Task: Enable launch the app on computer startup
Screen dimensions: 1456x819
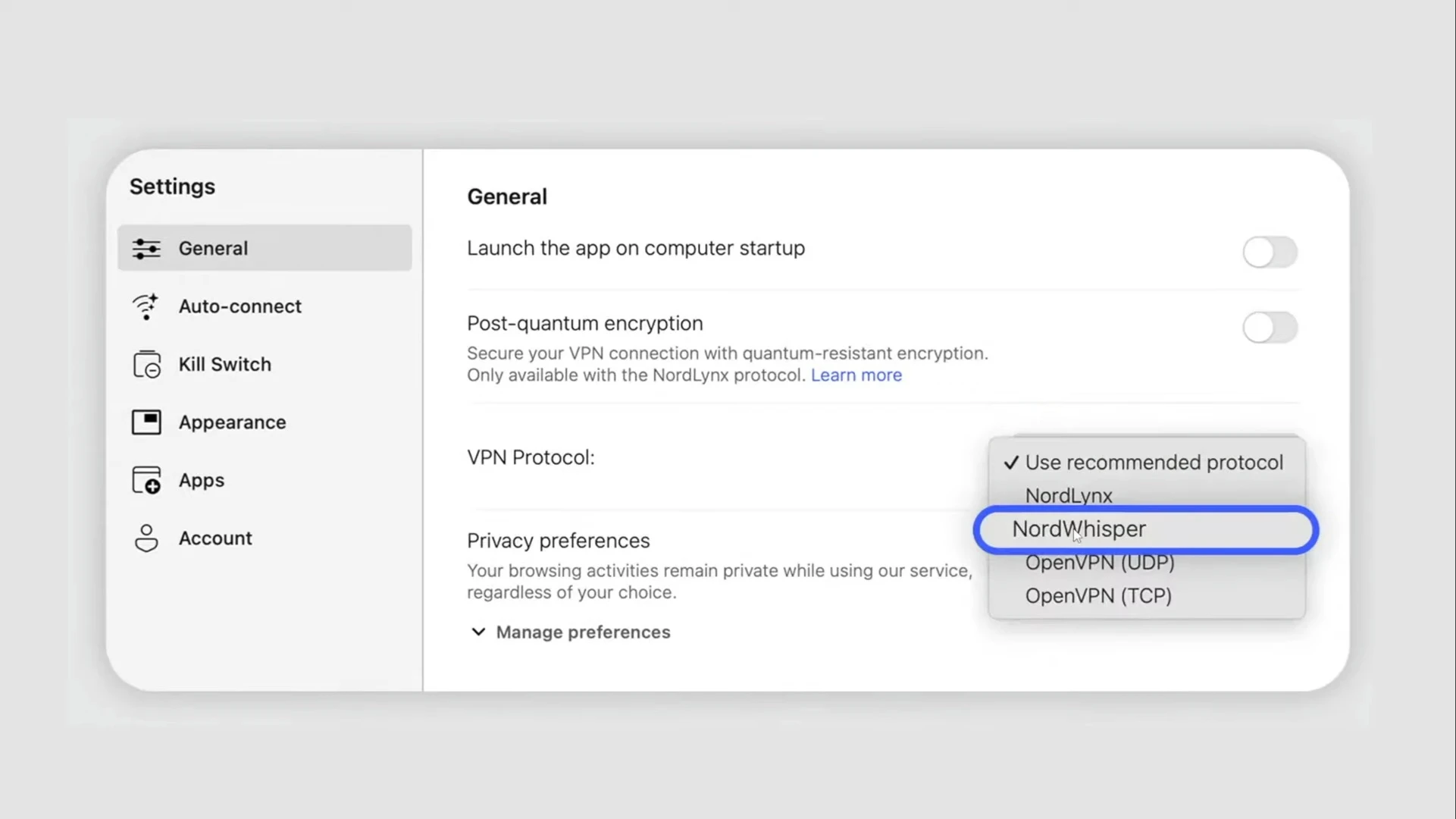Action: point(1270,252)
